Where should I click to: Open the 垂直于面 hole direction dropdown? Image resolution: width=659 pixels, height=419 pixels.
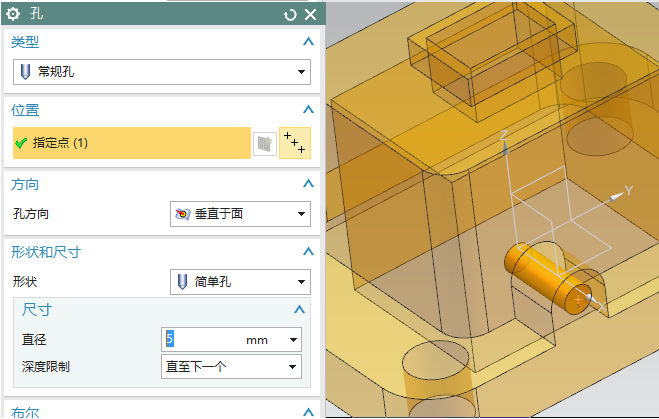240,214
